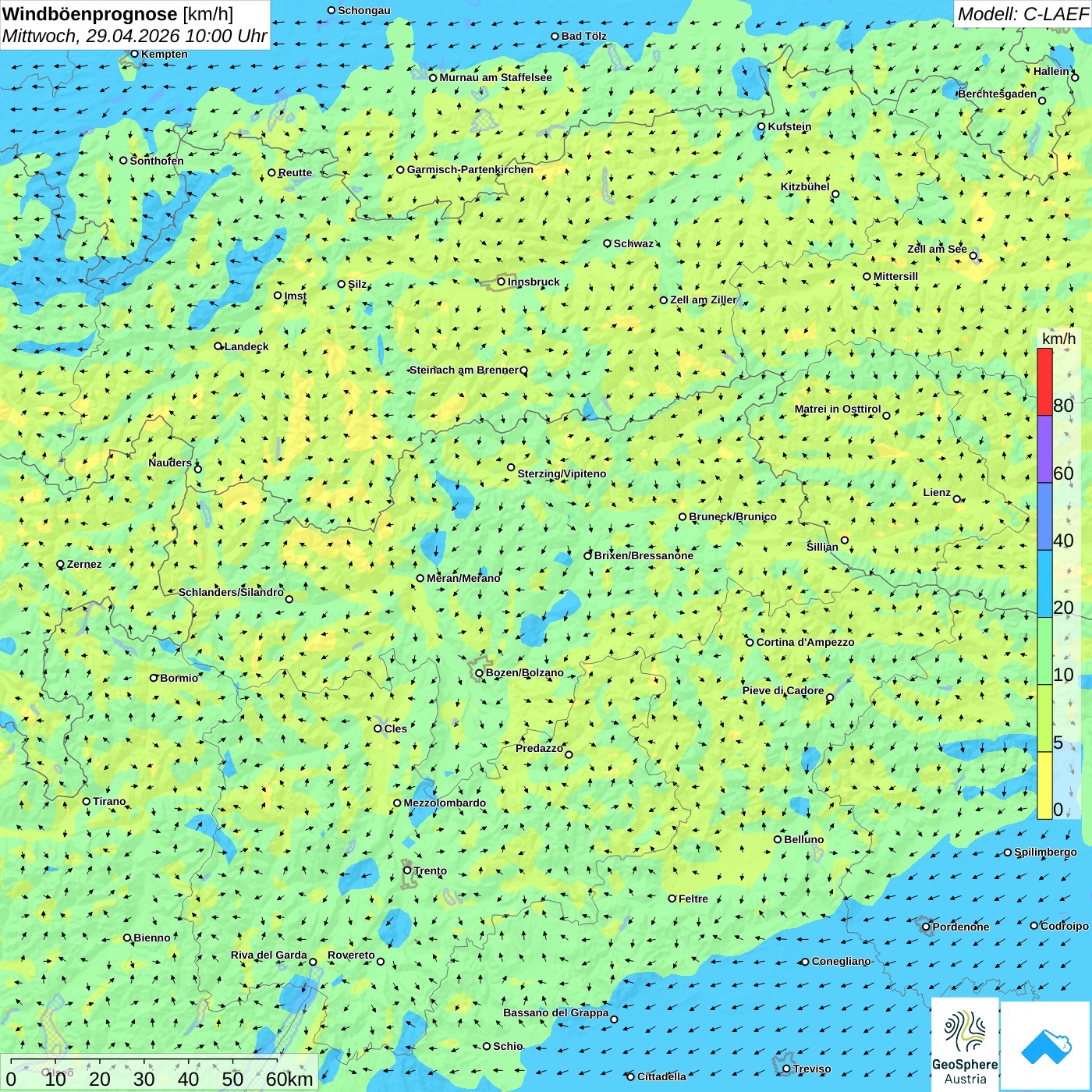Viewport: 1092px width, 1092px height.
Task: Click the Berchtesgaden label
Action: coord(998,94)
